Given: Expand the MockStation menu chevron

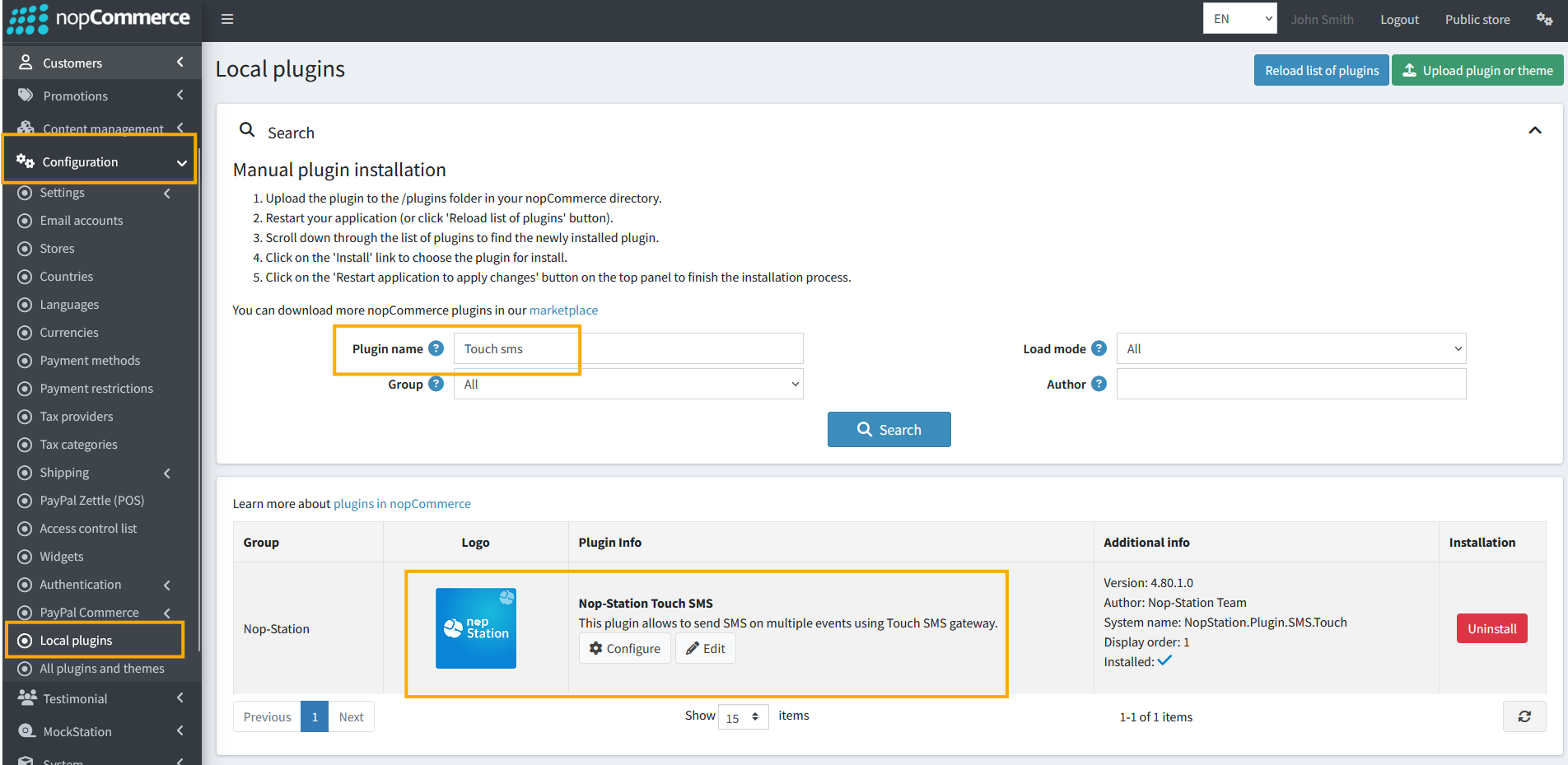Looking at the screenshot, I should 180,731.
